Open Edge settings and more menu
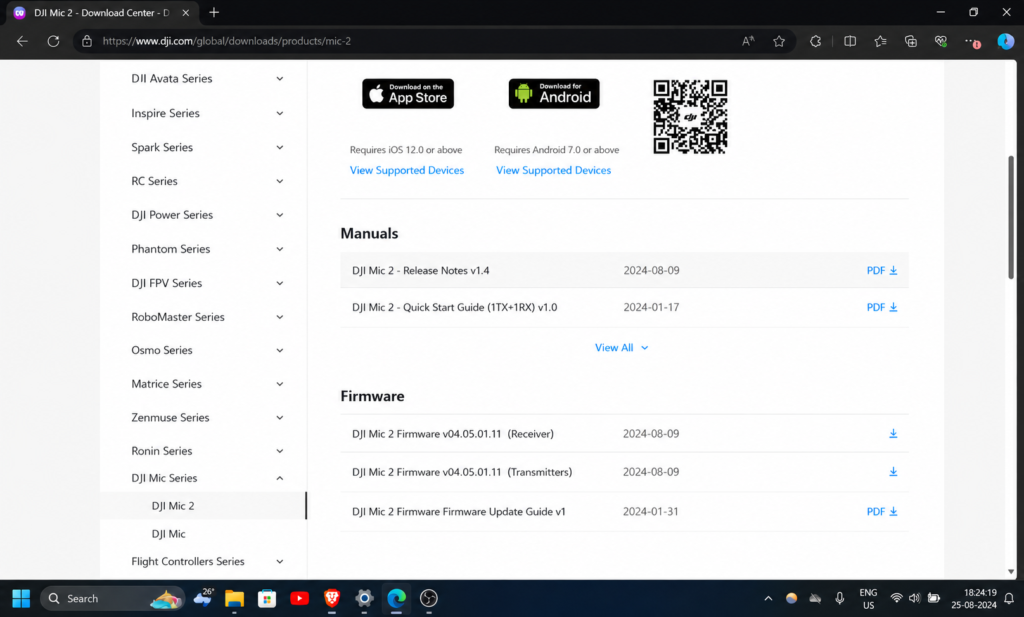This screenshot has height=617, width=1024. (x=972, y=41)
